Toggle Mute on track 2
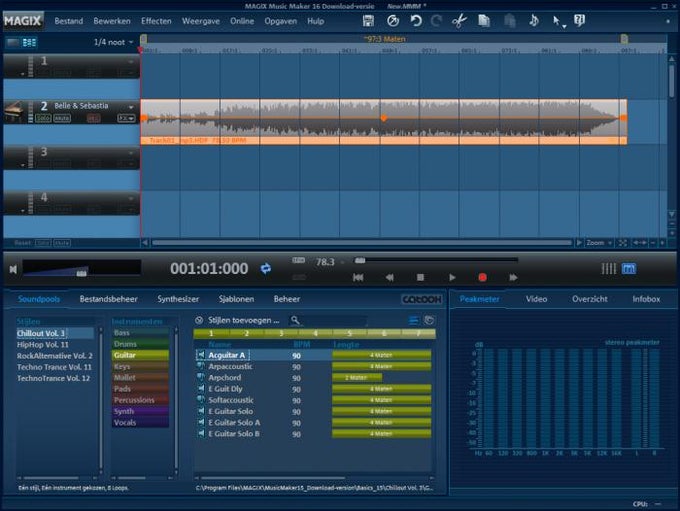Image resolution: width=680 pixels, height=511 pixels. [x=62, y=118]
